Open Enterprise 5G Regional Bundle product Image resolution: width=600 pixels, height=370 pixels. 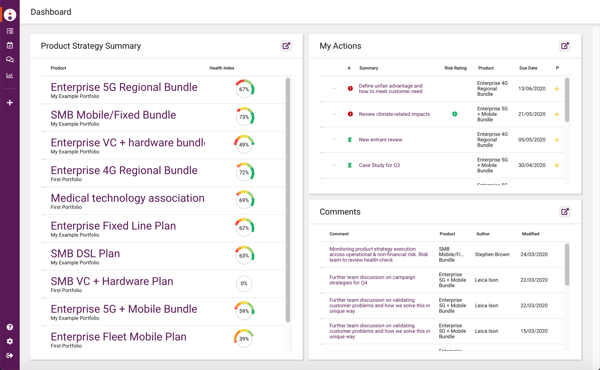pos(124,87)
